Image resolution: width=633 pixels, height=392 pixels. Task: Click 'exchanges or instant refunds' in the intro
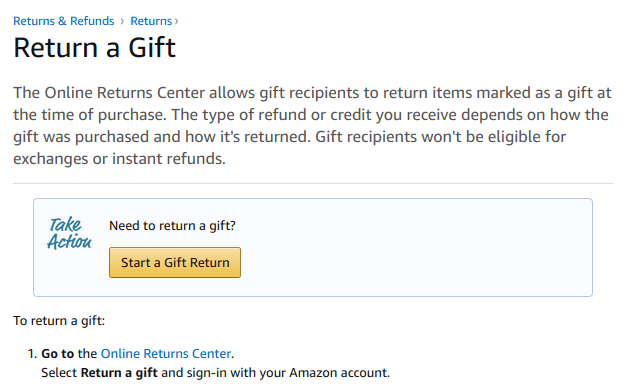point(118,159)
